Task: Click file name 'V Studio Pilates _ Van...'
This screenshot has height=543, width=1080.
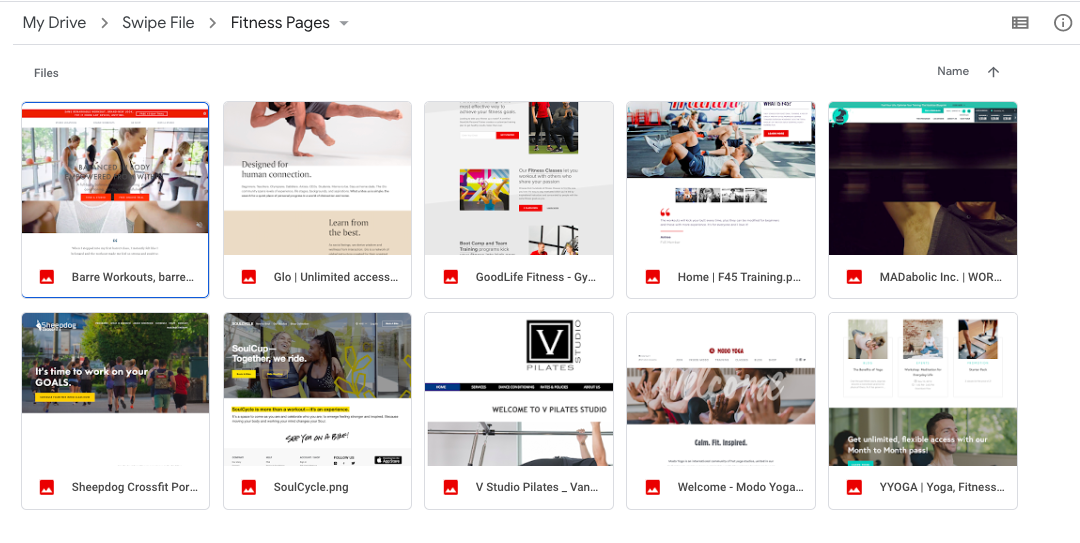Action: click(x=537, y=487)
